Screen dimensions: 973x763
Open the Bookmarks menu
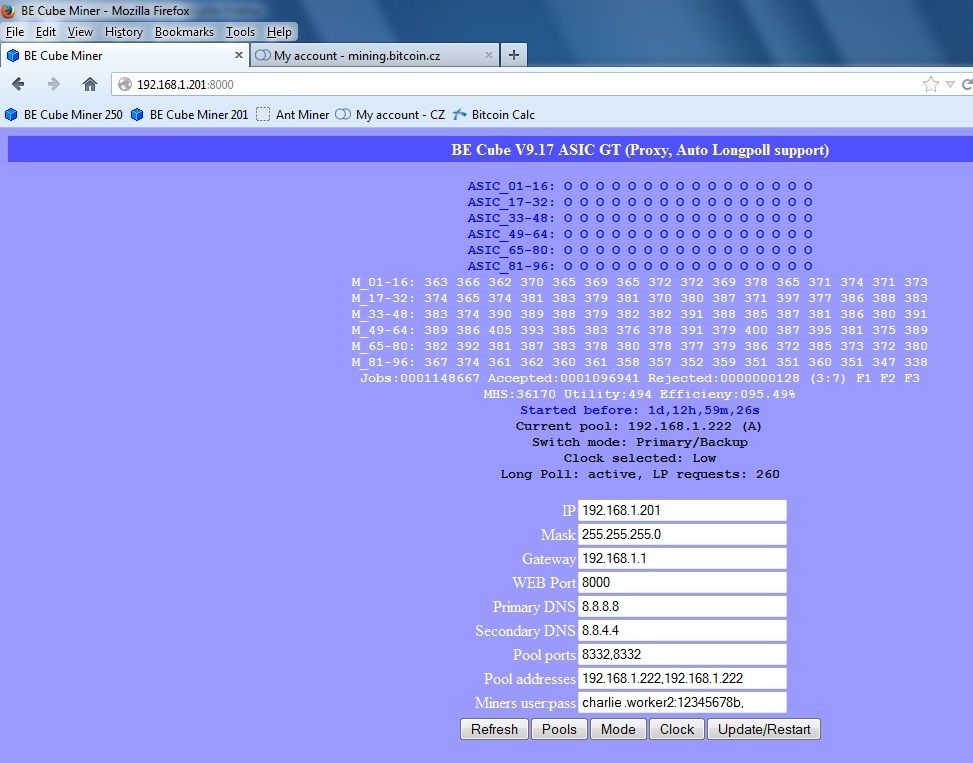tap(184, 32)
